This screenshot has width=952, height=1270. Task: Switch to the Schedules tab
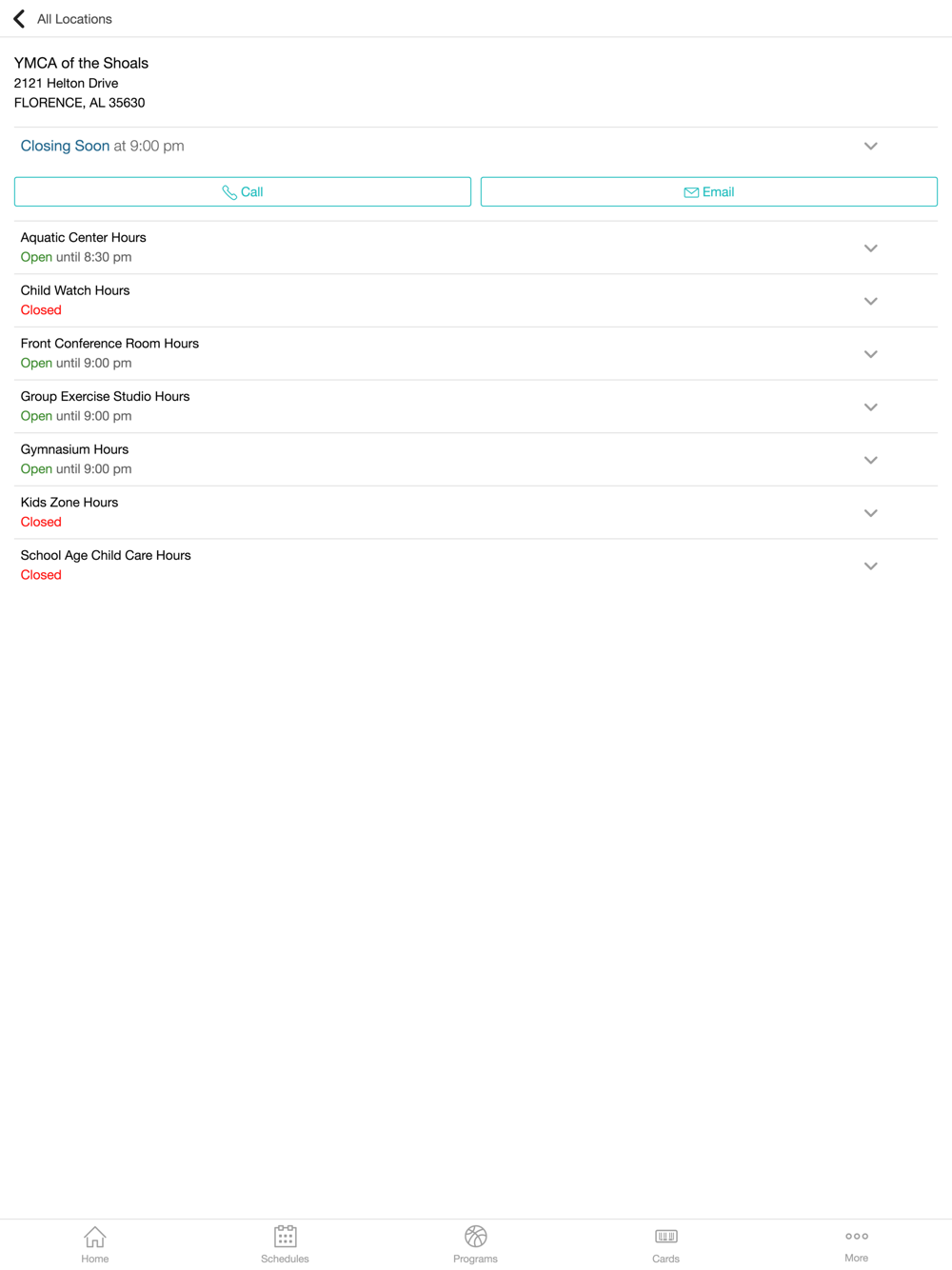click(x=285, y=1244)
